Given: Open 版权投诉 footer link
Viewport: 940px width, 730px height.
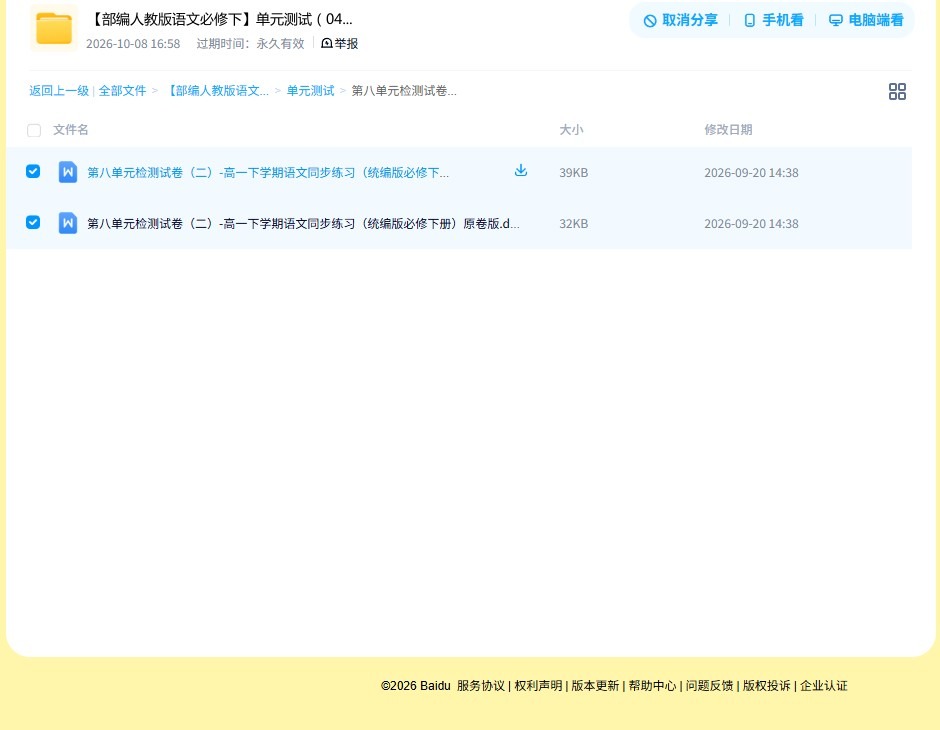Looking at the screenshot, I should click(x=766, y=686).
